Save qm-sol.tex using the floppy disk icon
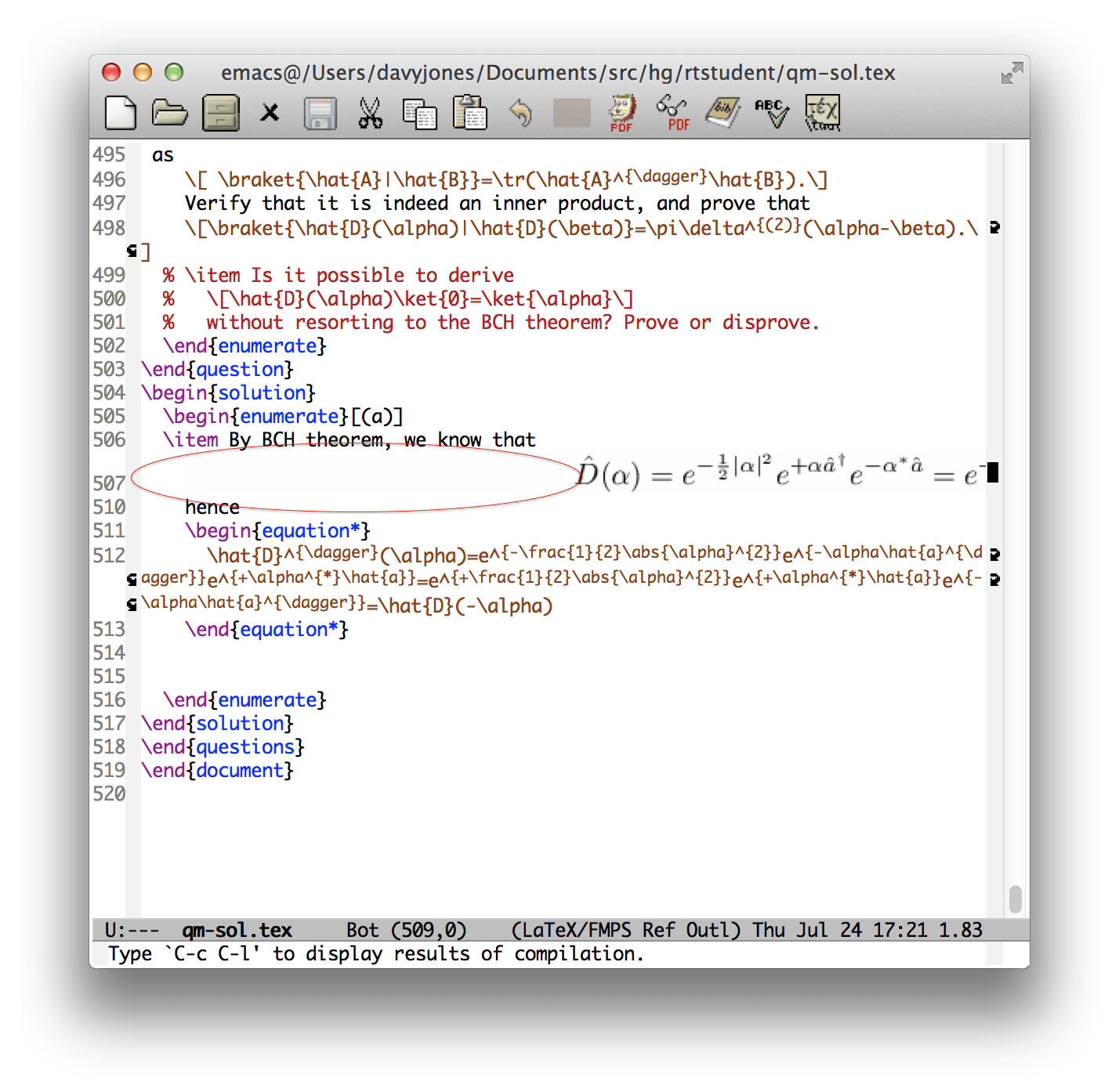Screen dimensions: 1119x1092 (321, 114)
